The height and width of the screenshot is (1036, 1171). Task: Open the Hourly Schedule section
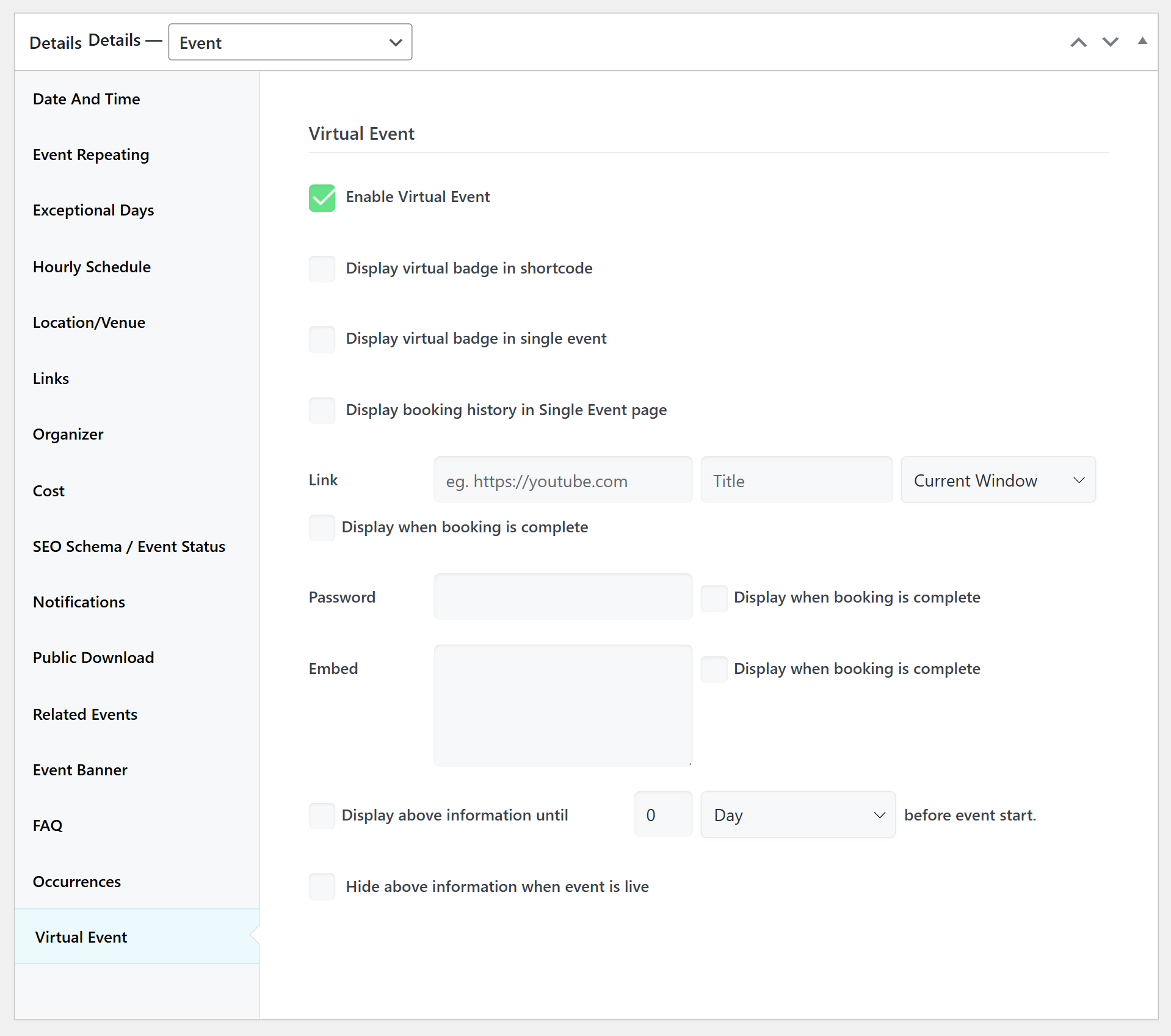coord(92,267)
